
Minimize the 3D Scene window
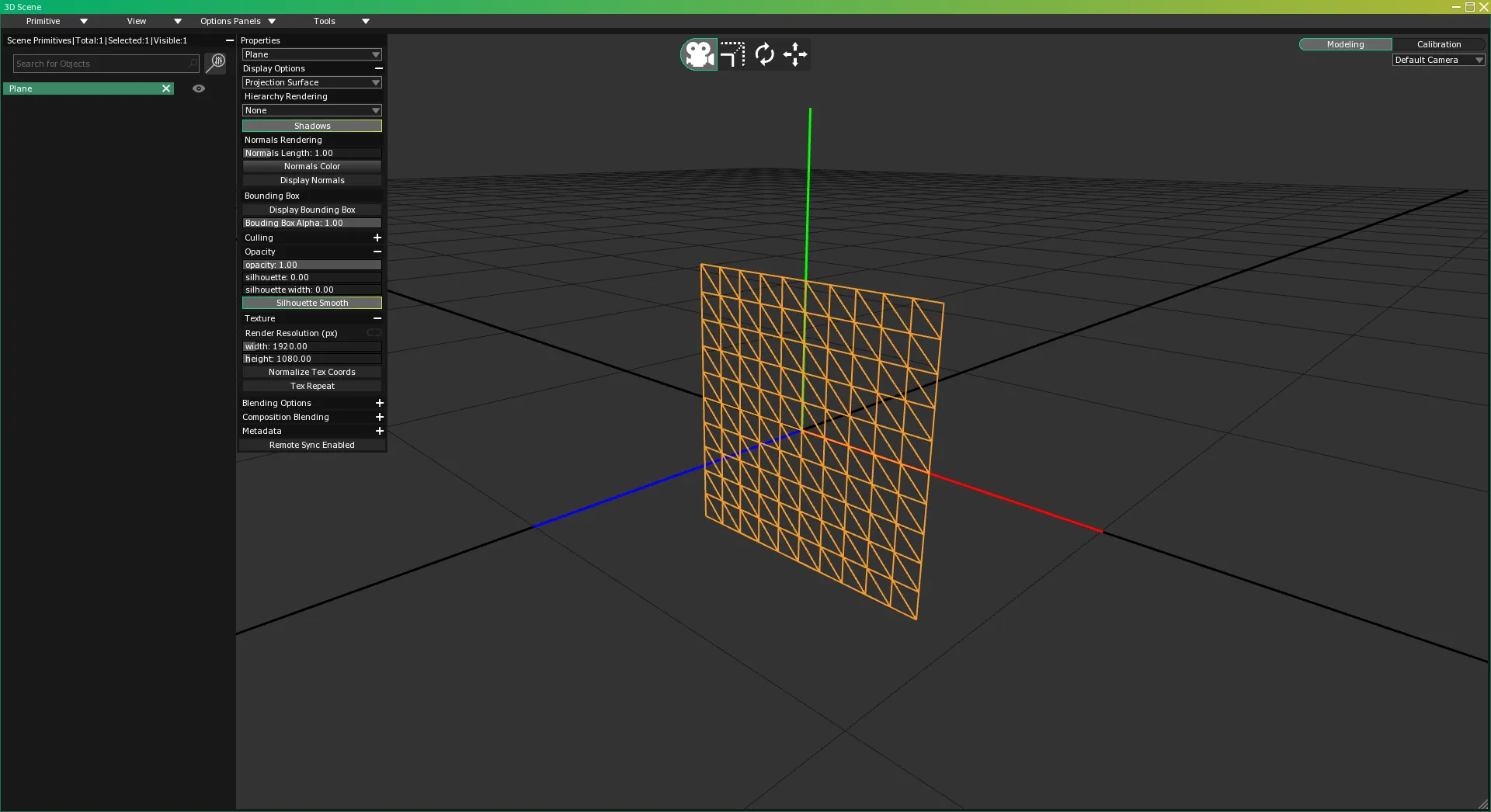(x=1456, y=7)
